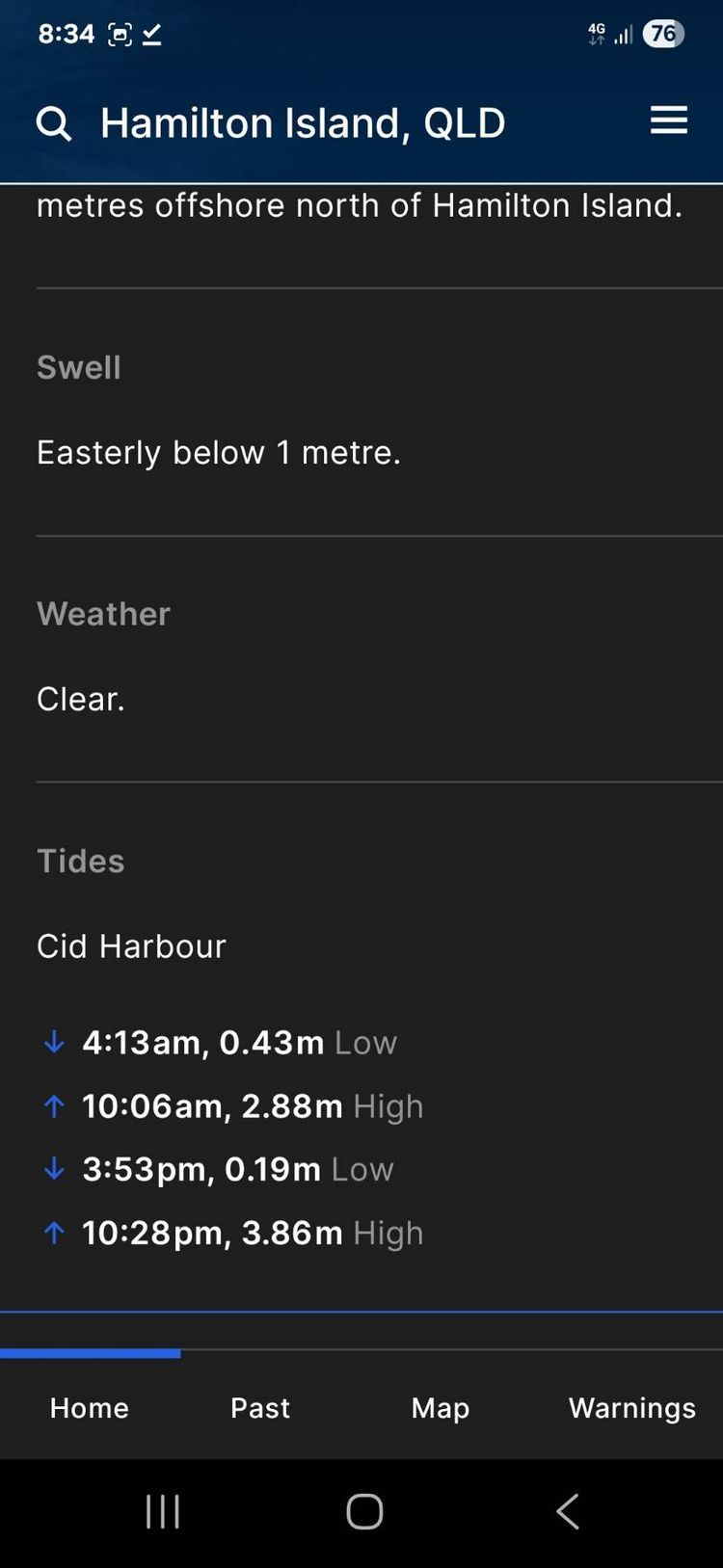
Task: Switch to the Past tab
Action: (x=260, y=1408)
